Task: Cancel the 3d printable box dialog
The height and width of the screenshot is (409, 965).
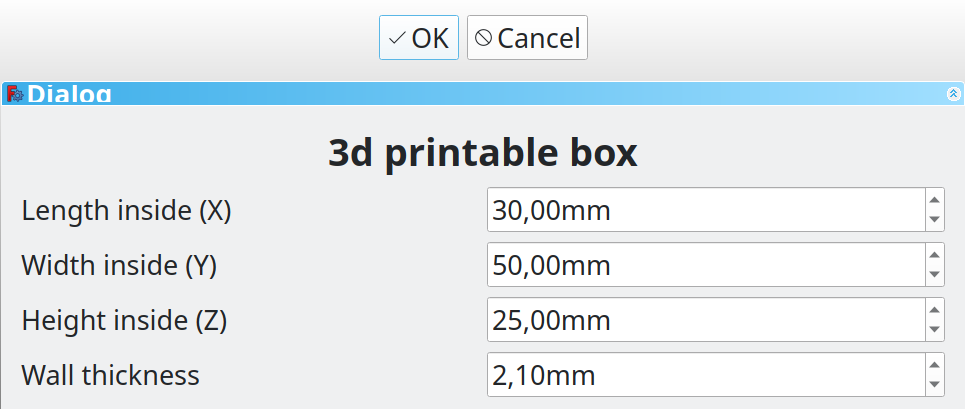Action: 527,38
